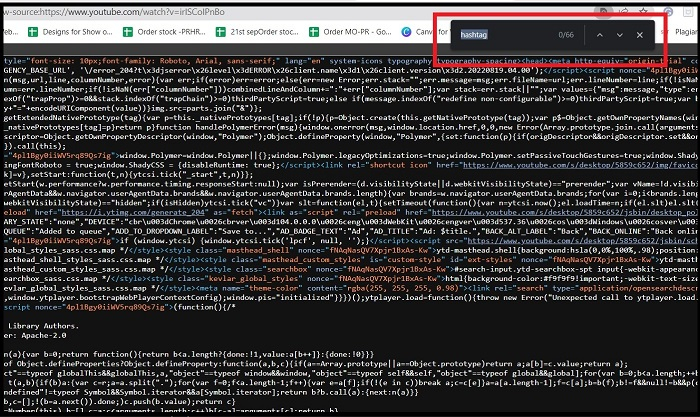Click Sheets icon of 'Order stock -PRHR' bookmark
Viewport: 700px width, 417px height.
[128, 32]
